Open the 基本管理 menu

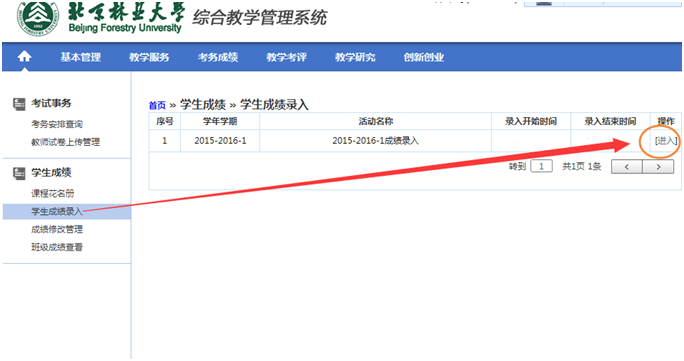pyautogui.click(x=81, y=57)
